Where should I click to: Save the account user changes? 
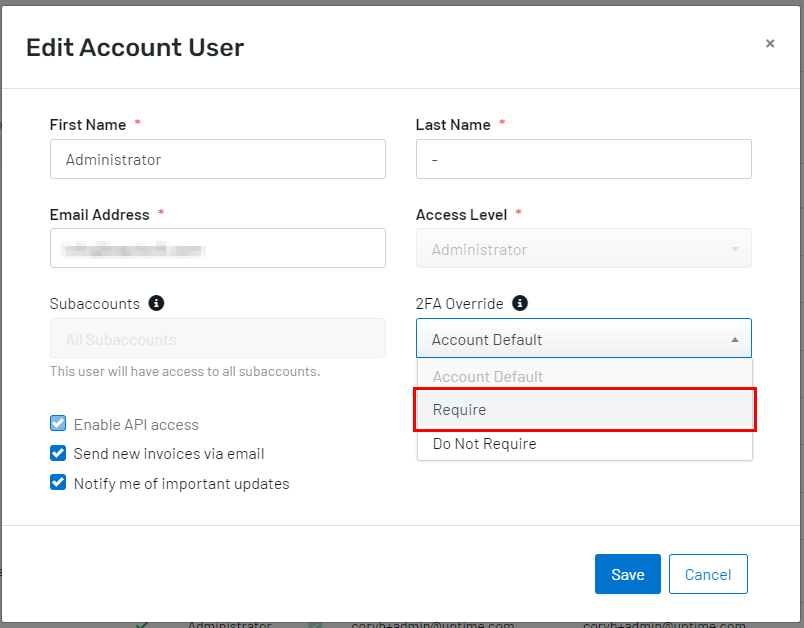pyautogui.click(x=627, y=574)
